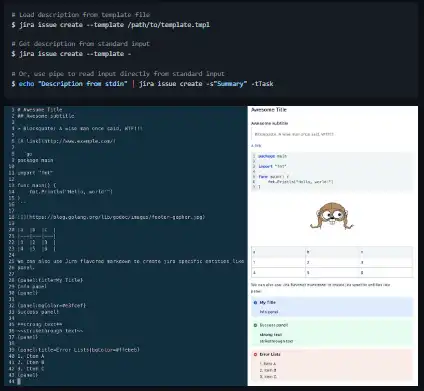Image resolution: width=424 pixels, height=391 pixels.
Task: Click 'func main()' line in rendered code block
Action: pos(274,177)
